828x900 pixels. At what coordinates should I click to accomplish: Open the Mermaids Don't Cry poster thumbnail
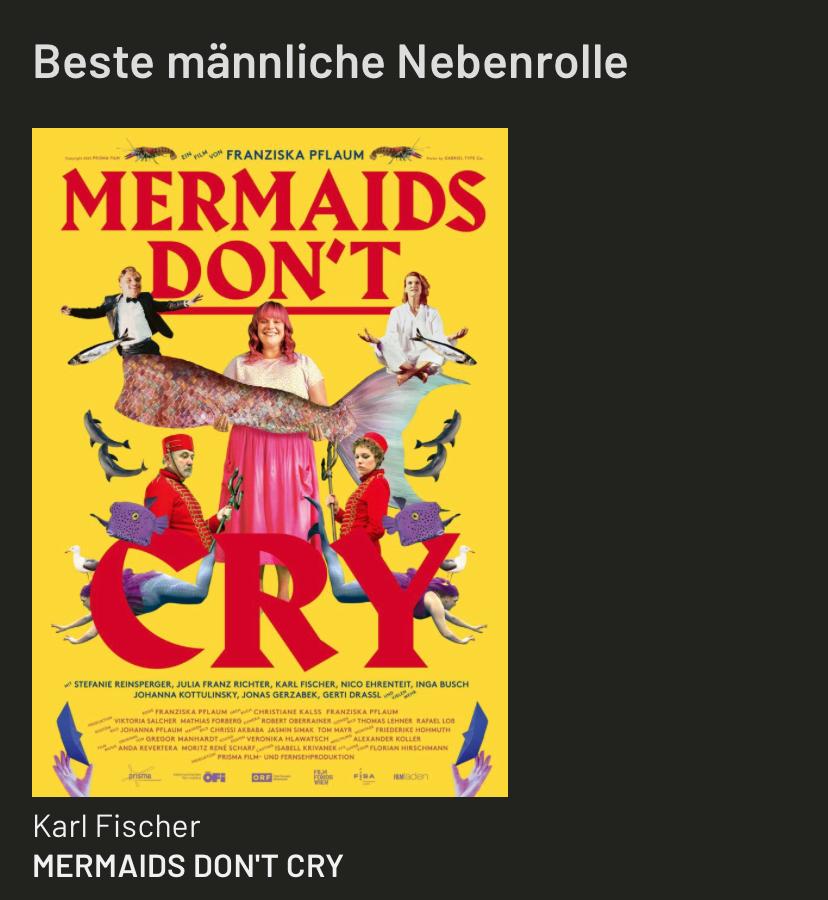[270, 462]
